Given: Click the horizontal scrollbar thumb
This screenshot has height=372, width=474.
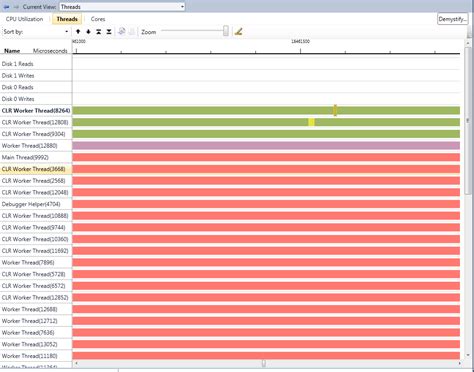Looking at the screenshot, I should tap(264, 363).
